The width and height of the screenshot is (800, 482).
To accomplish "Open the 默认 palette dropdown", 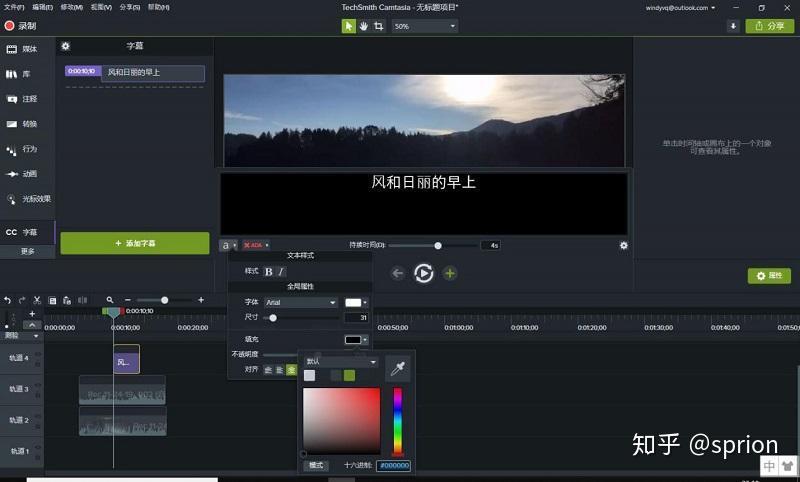I will pos(341,362).
